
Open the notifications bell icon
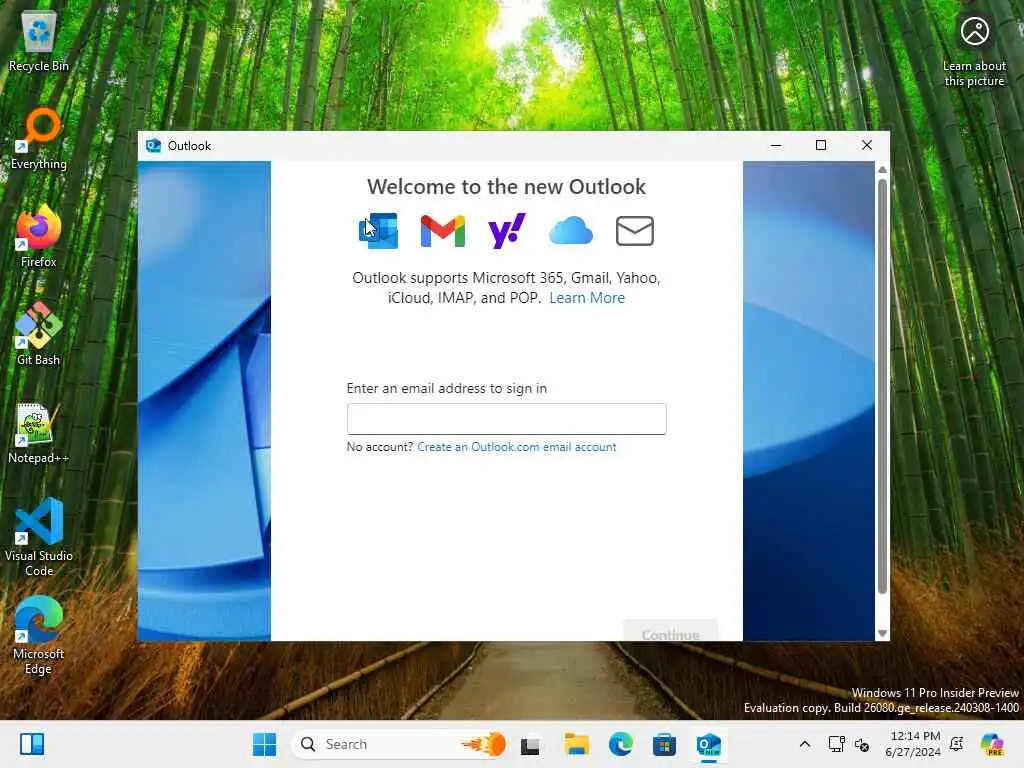(957, 744)
